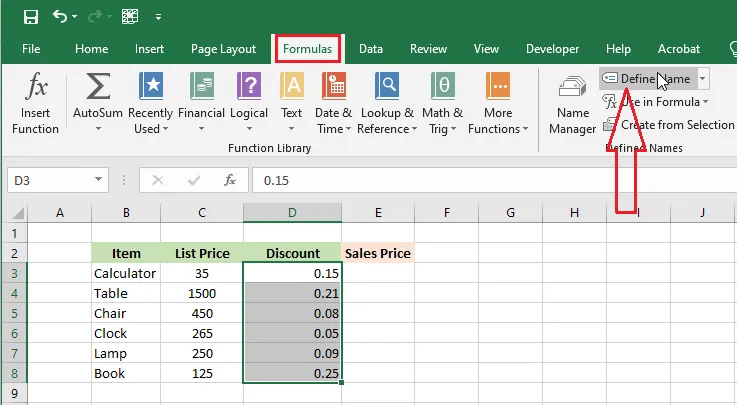Open the Logical functions book icon
737x405 pixels.
click(x=249, y=86)
